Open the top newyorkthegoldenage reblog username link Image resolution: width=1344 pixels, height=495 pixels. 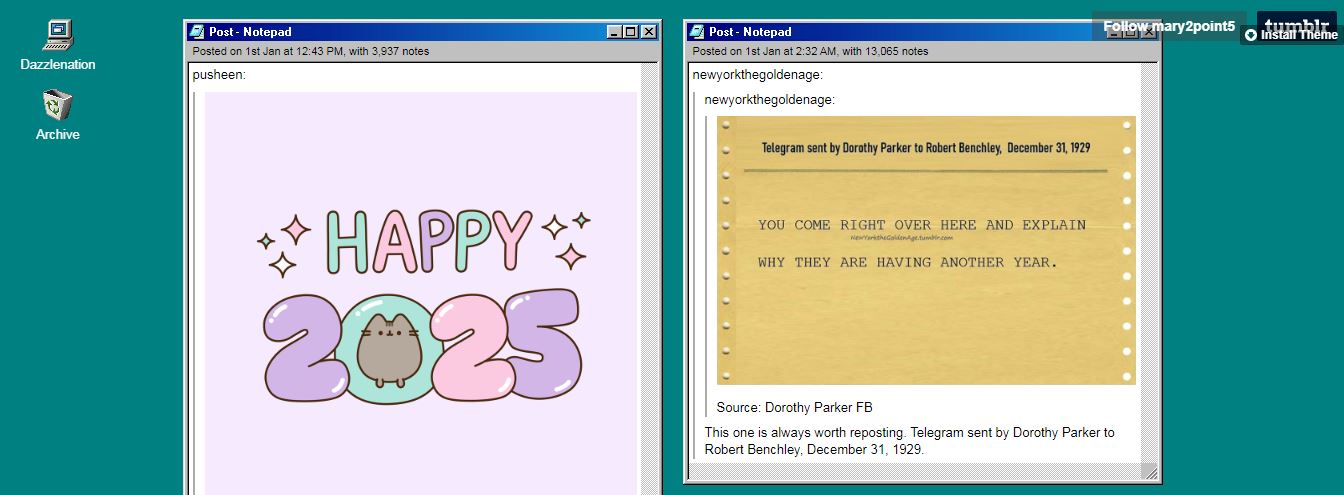click(x=757, y=75)
